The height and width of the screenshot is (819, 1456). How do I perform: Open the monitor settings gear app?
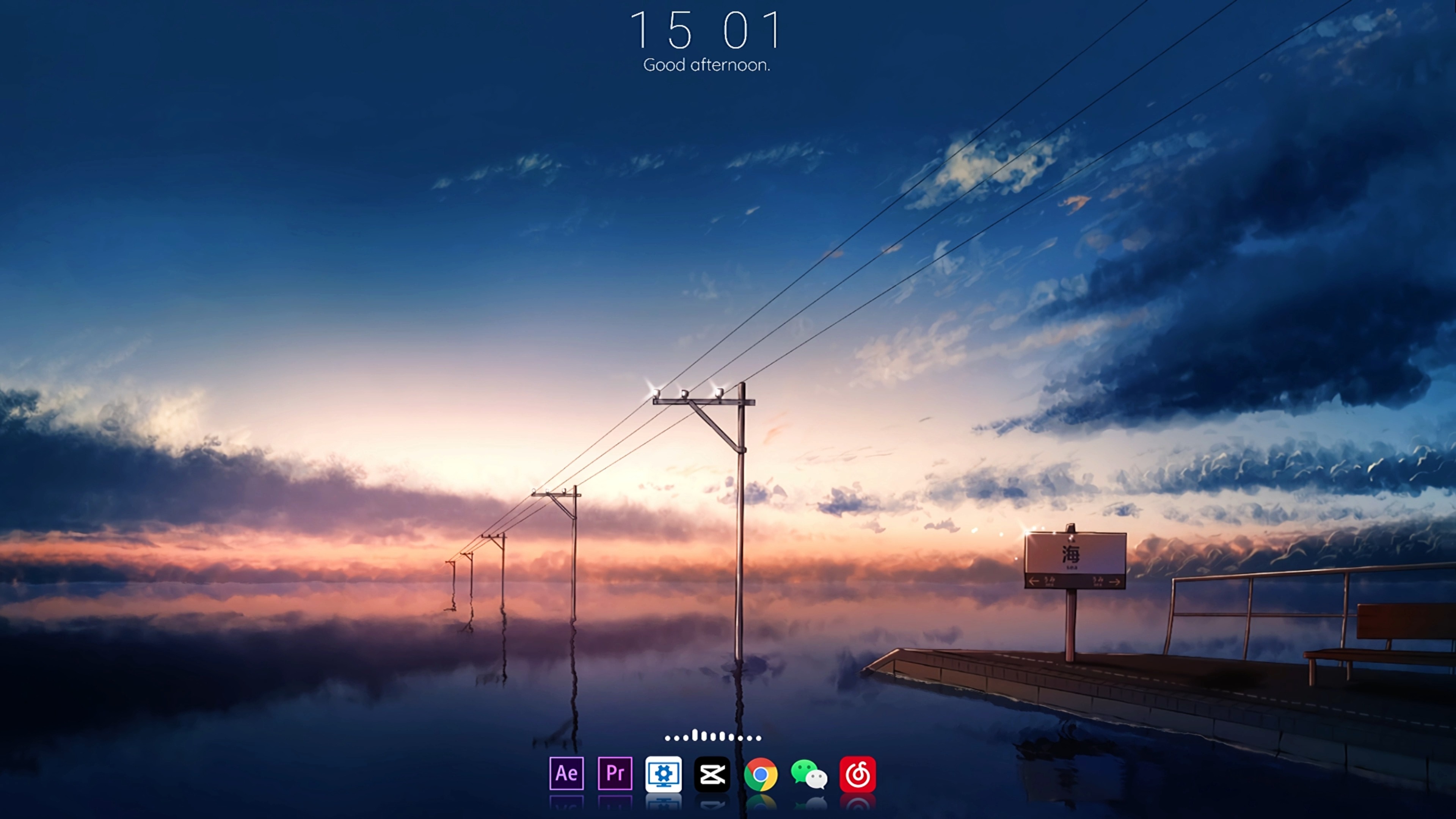(664, 774)
